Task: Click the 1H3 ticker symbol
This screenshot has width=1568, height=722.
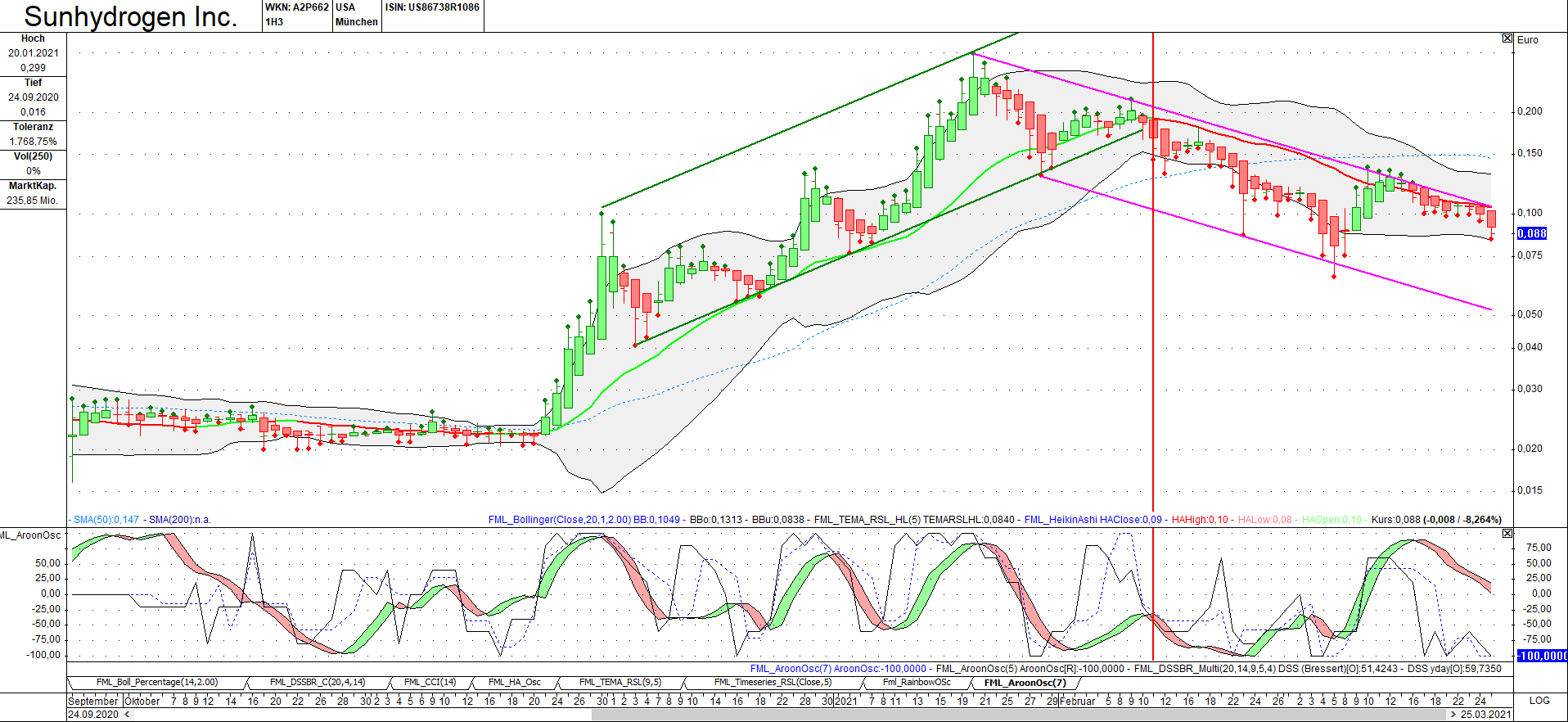Action: click(274, 22)
